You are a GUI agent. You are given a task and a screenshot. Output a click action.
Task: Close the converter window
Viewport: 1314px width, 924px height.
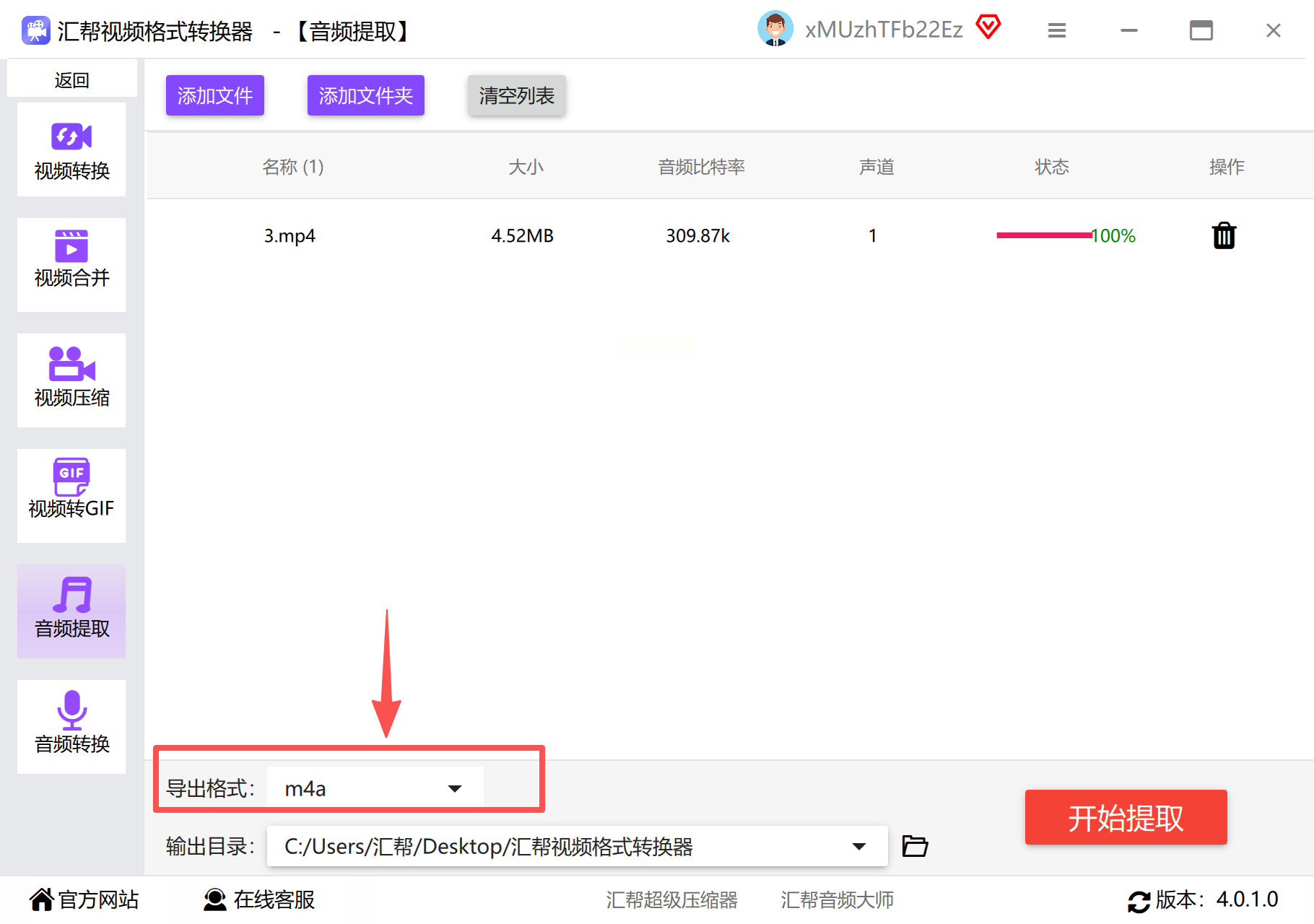tap(1274, 30)
